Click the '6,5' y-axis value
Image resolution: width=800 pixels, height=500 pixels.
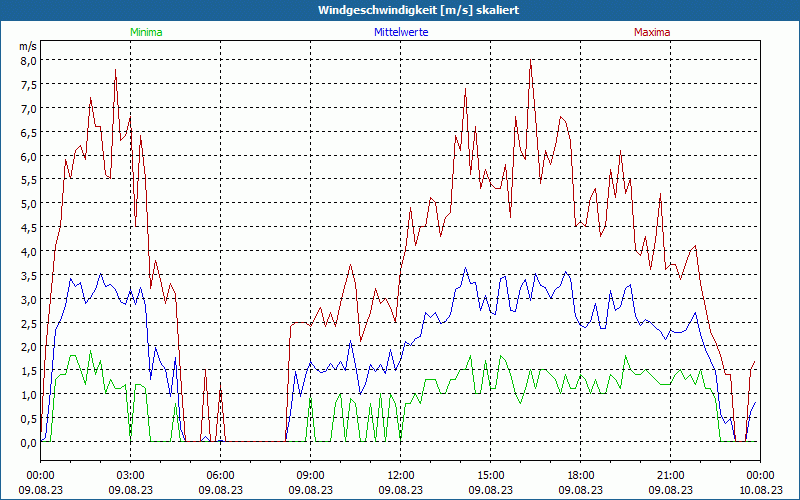tap(29, 133)
